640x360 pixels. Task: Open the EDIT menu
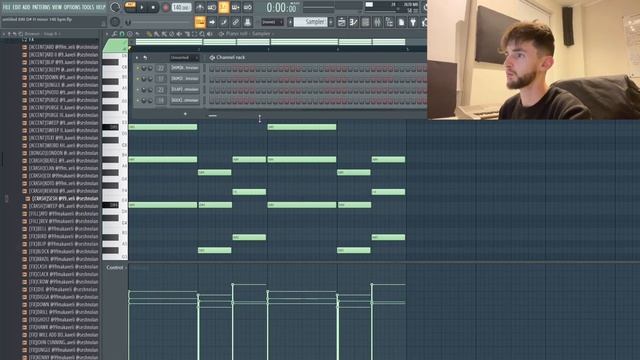point(17,7)
